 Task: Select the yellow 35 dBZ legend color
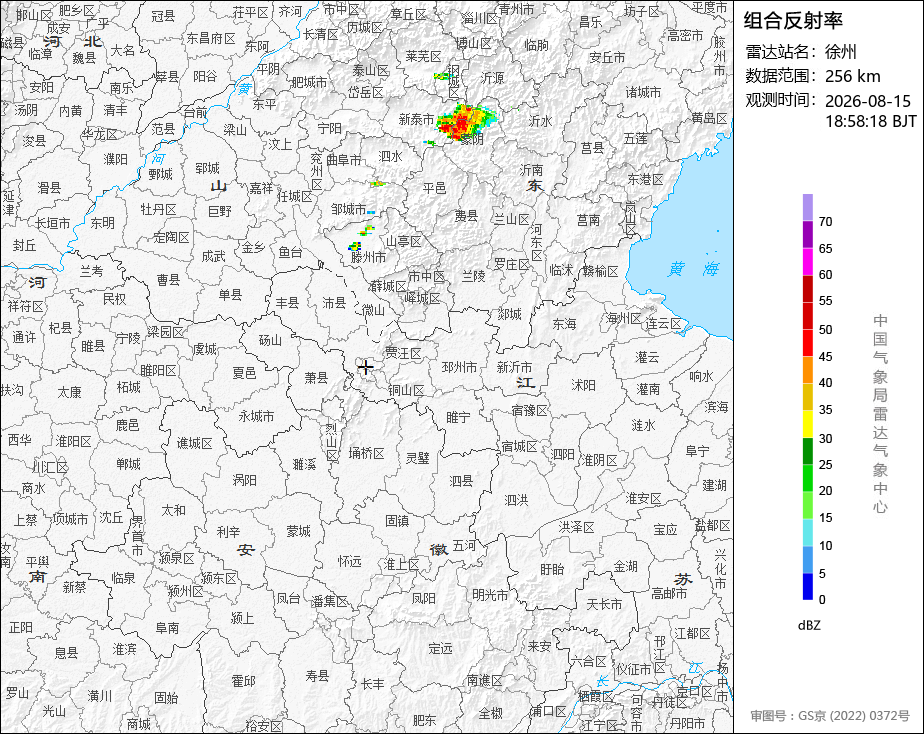pos(807,398)
